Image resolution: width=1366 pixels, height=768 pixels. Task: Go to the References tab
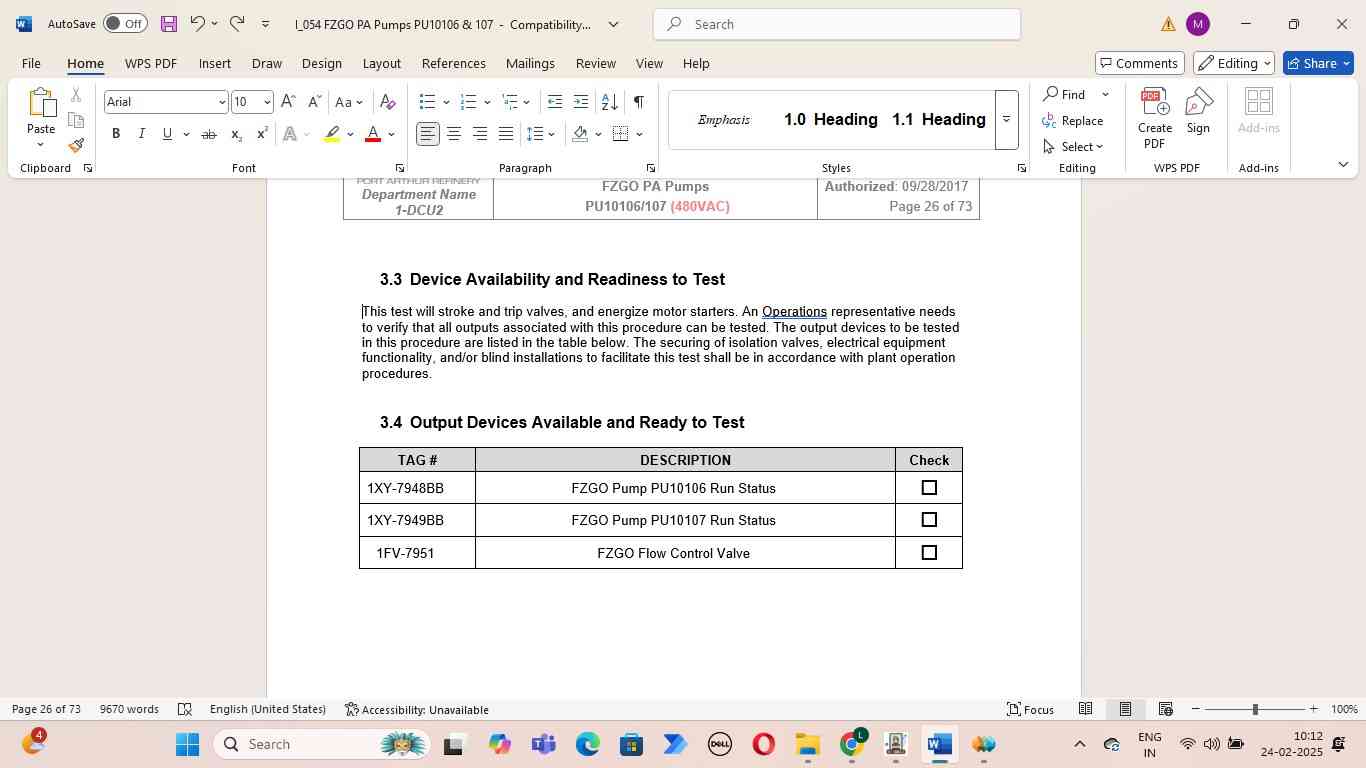pos(454,63)
